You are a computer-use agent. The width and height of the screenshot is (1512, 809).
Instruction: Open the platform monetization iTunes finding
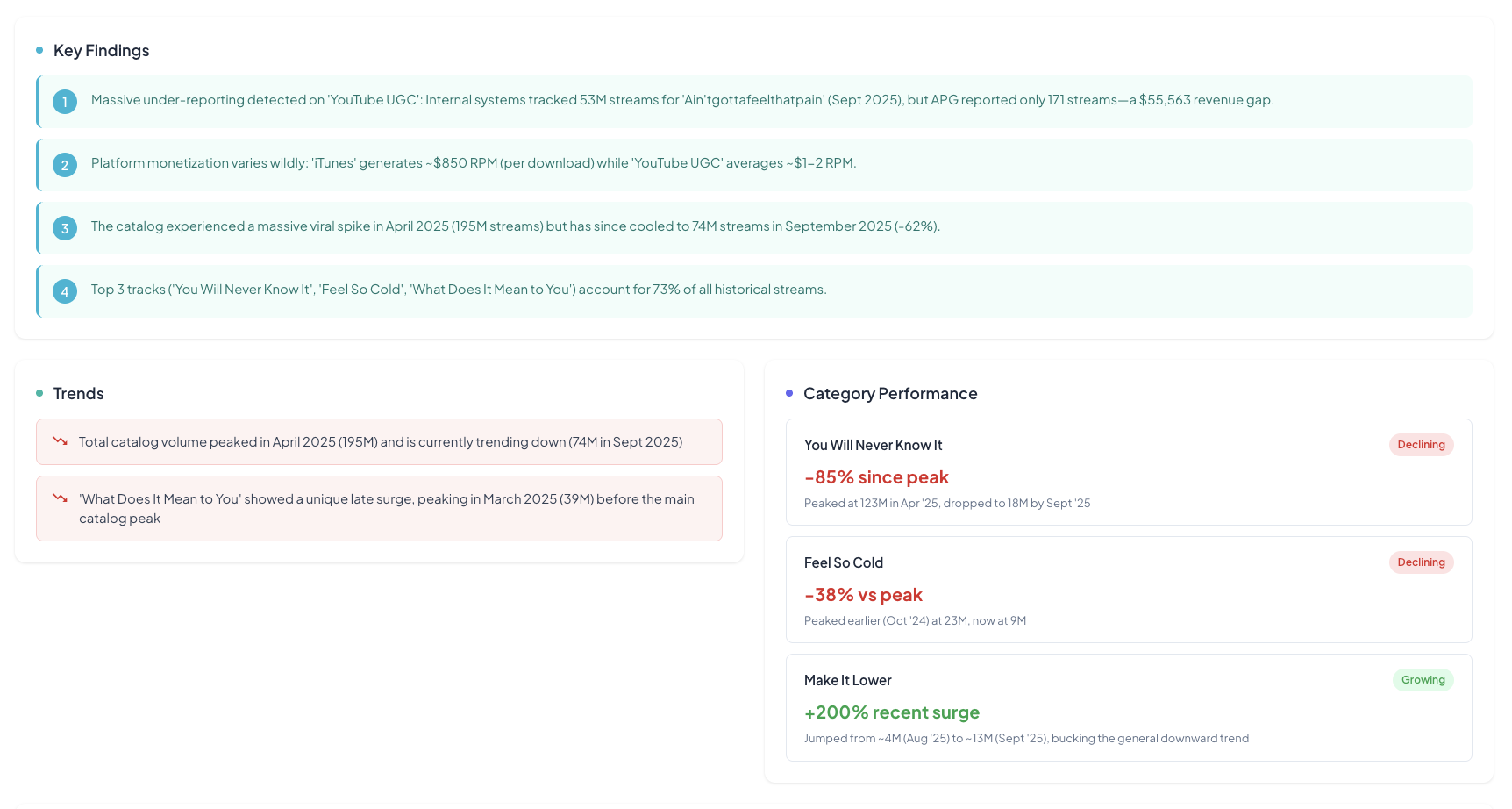coord(474,163)
